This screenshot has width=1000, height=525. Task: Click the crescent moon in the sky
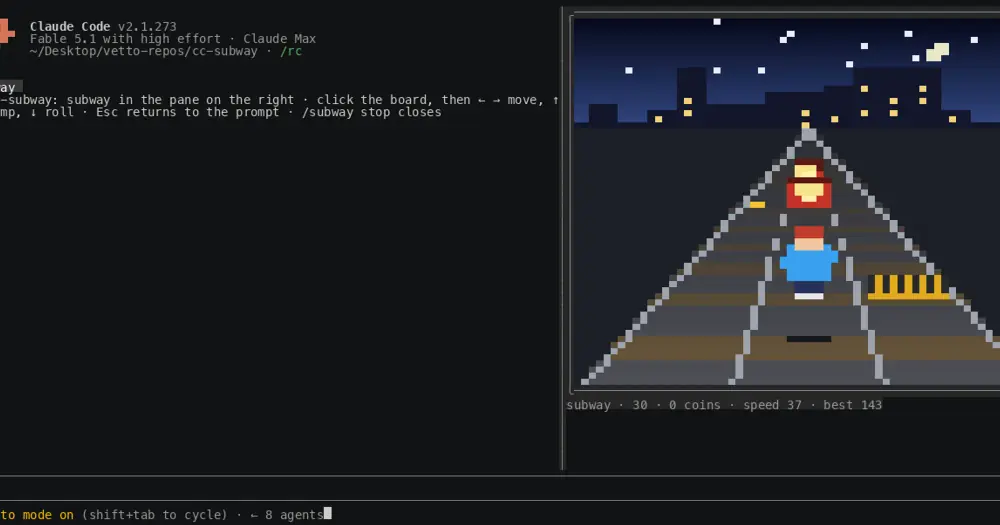coord(938,52)
